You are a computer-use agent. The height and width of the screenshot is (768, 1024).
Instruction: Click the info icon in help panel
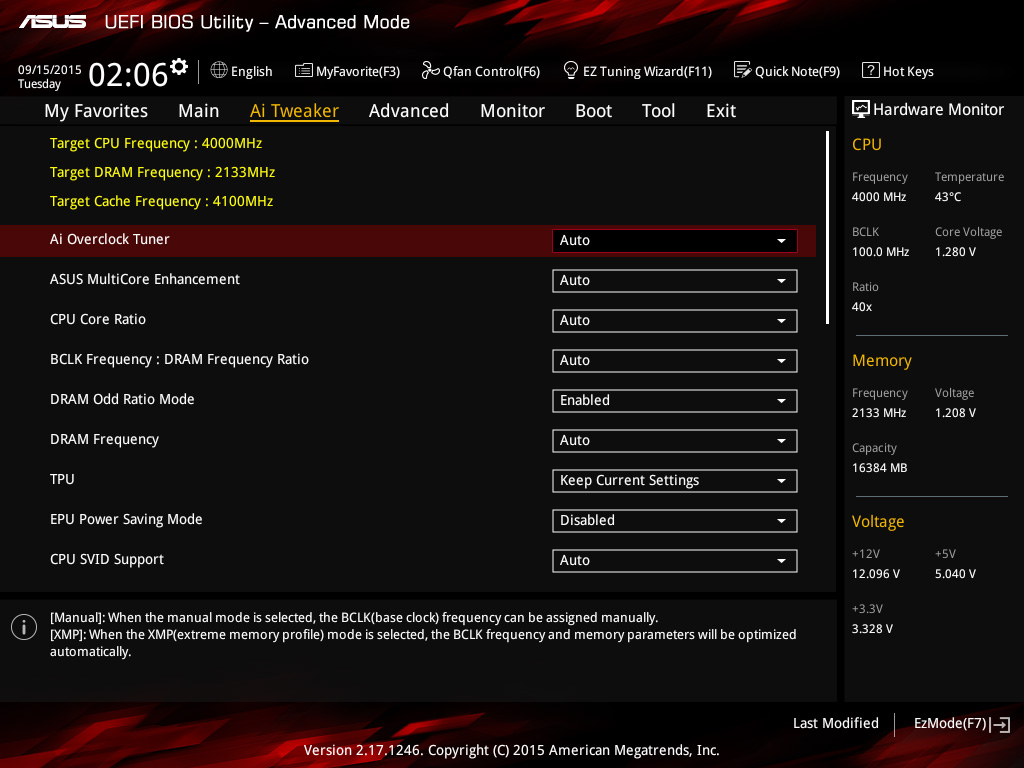pos(24,627)
